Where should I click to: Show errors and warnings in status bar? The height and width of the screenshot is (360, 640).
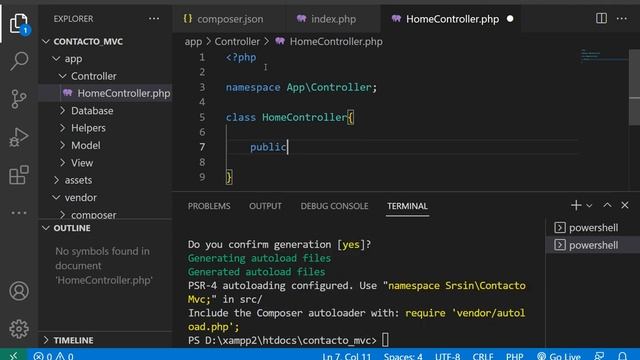pyautogui.click(x=53, y=356)
